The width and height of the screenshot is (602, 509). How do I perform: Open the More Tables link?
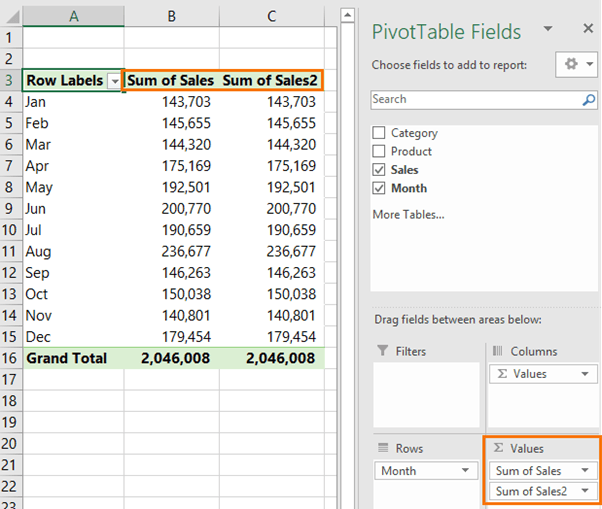408,214
